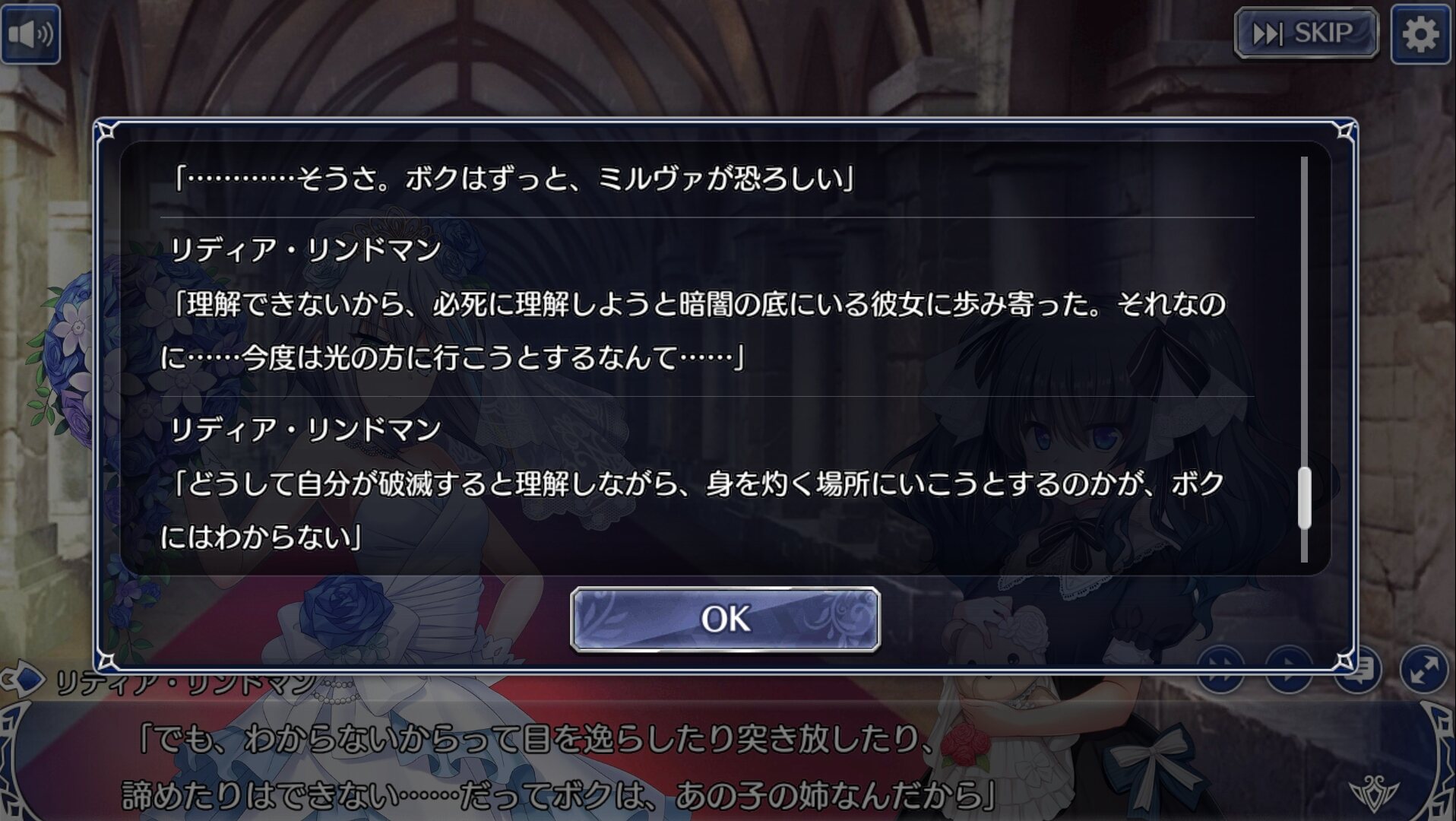
Task: Click the SKIP button
Action: point(1306,33)
